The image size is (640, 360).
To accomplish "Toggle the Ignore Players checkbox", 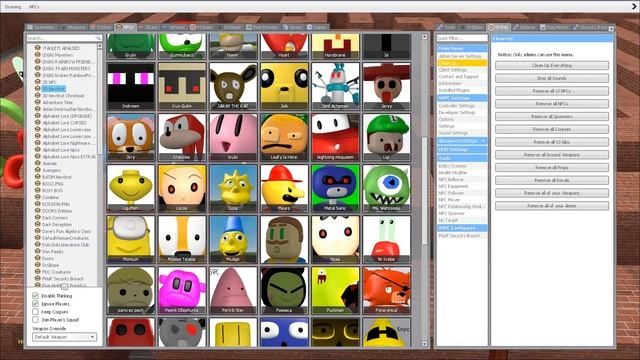I will click(35, 304).
